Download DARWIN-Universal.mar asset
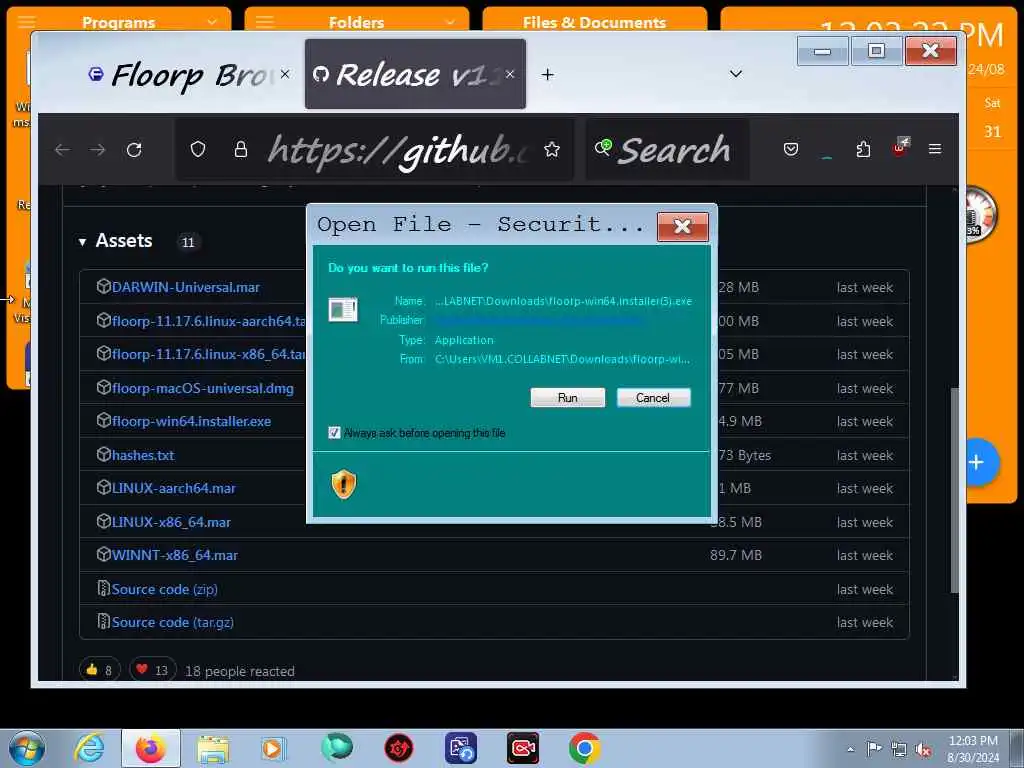The width and height of the screenshot is (1024, 768). 185,287
